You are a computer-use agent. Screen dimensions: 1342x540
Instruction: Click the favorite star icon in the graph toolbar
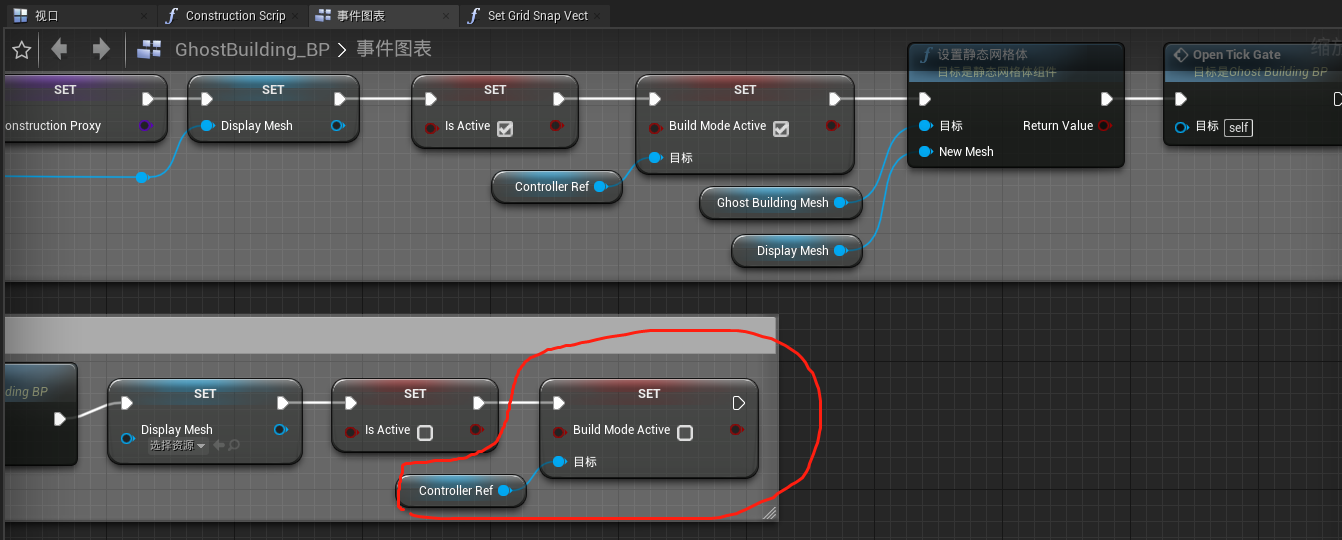click(x=22, y=49)
